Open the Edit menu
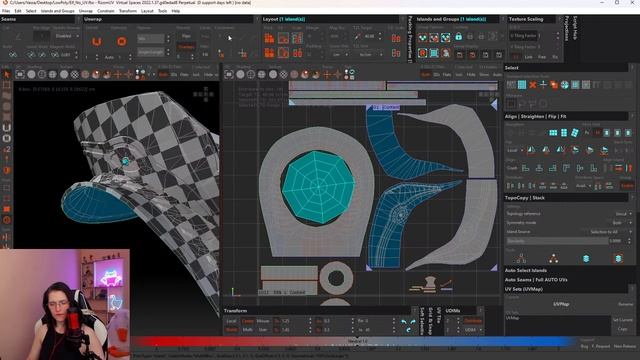This screenshot has width=640, height=360. 18,11
